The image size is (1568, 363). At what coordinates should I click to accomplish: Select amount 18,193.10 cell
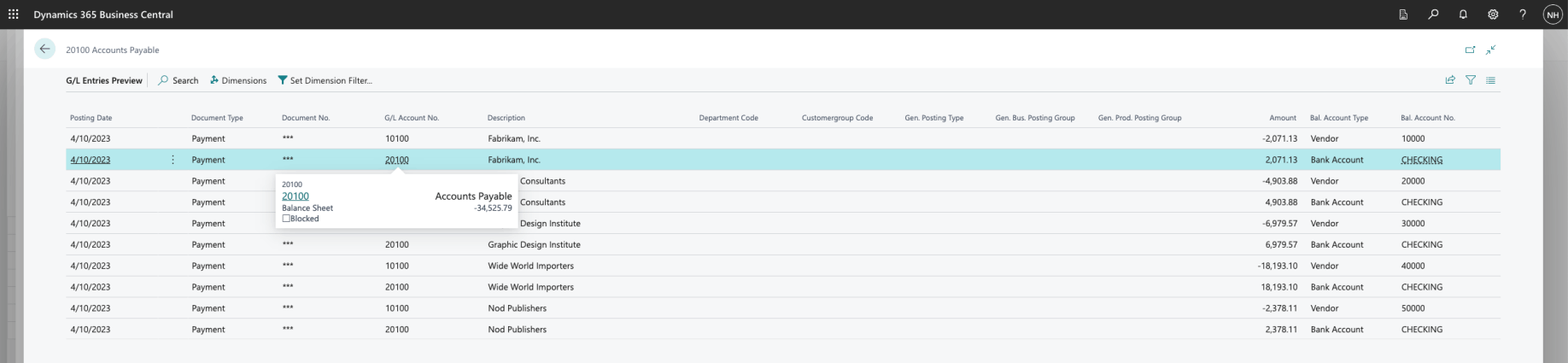[1279, 287]
